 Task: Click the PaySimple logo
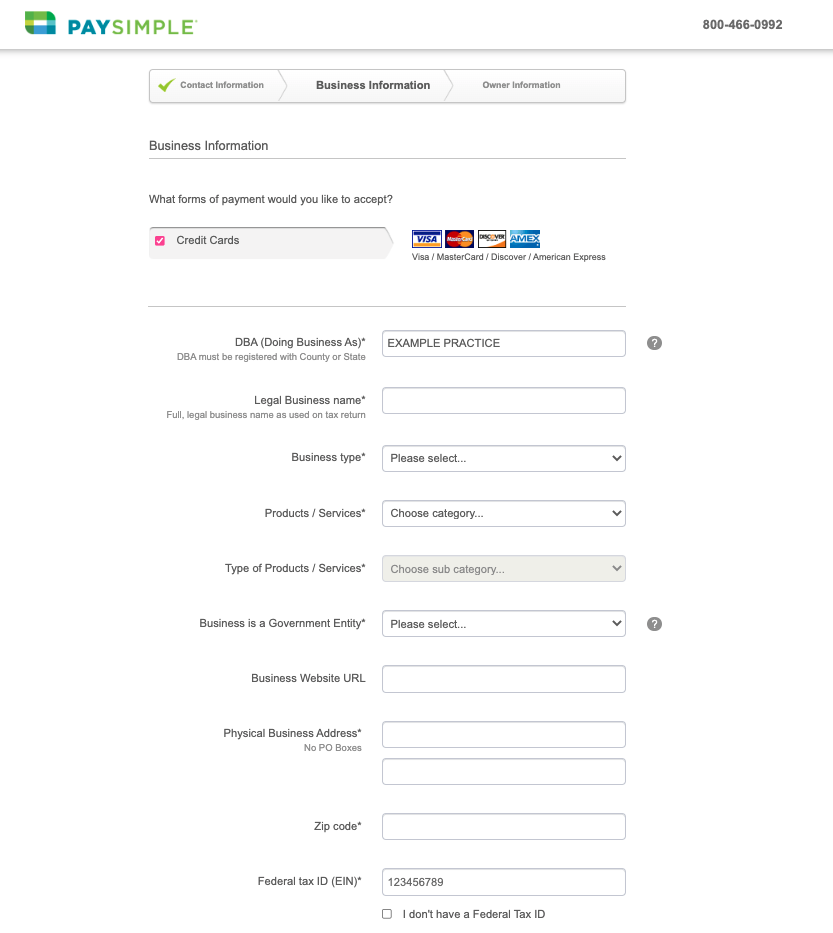pos(110,24)
